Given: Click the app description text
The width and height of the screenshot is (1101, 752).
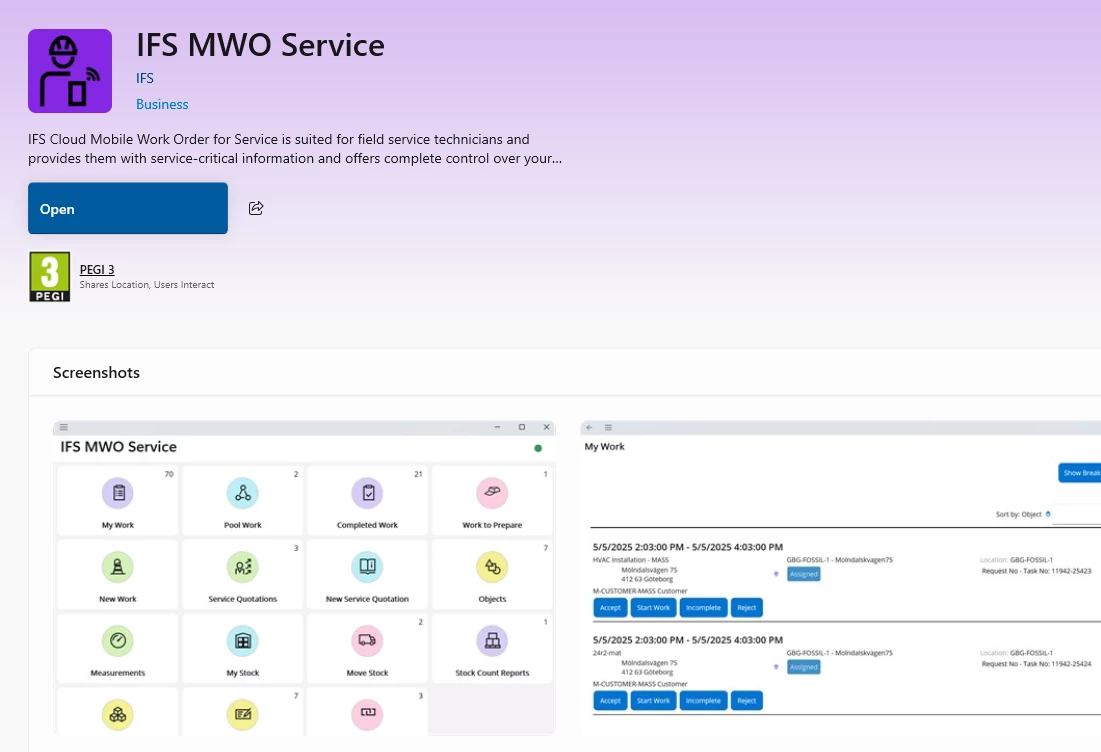Looking at the screenshot, I should click(295, 149).
